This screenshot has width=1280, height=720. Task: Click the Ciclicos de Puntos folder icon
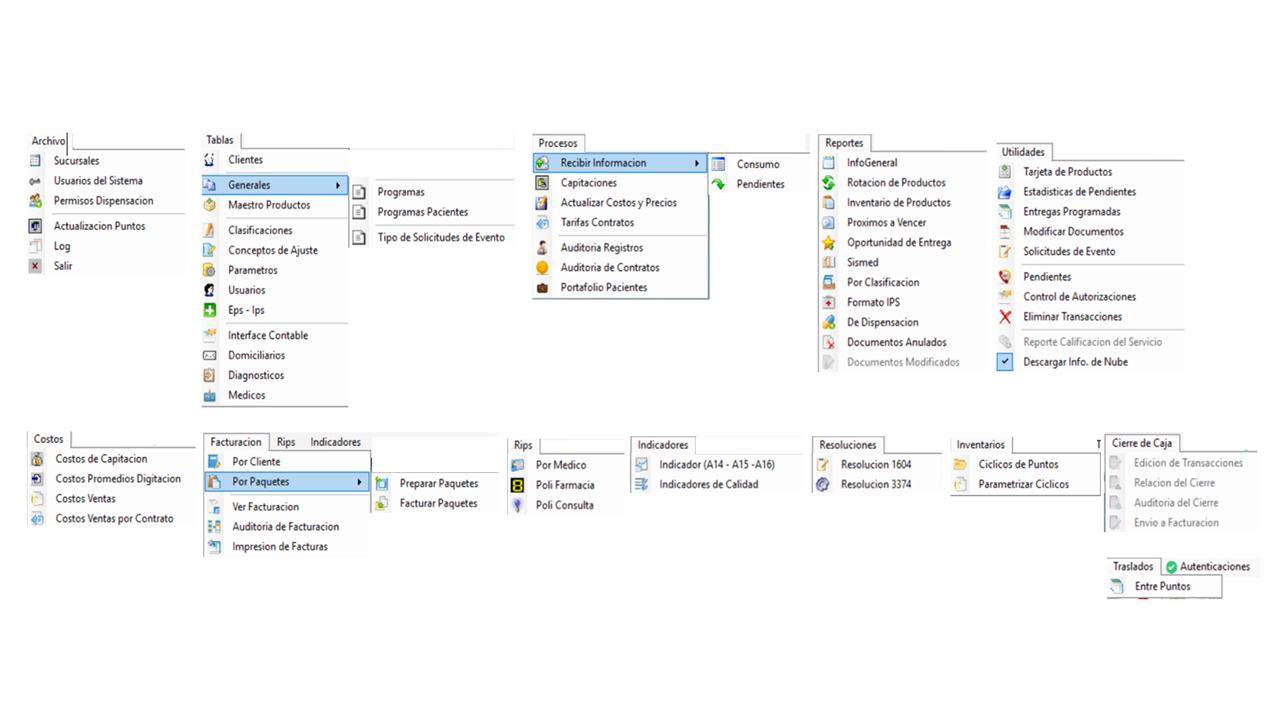point(960,464)
